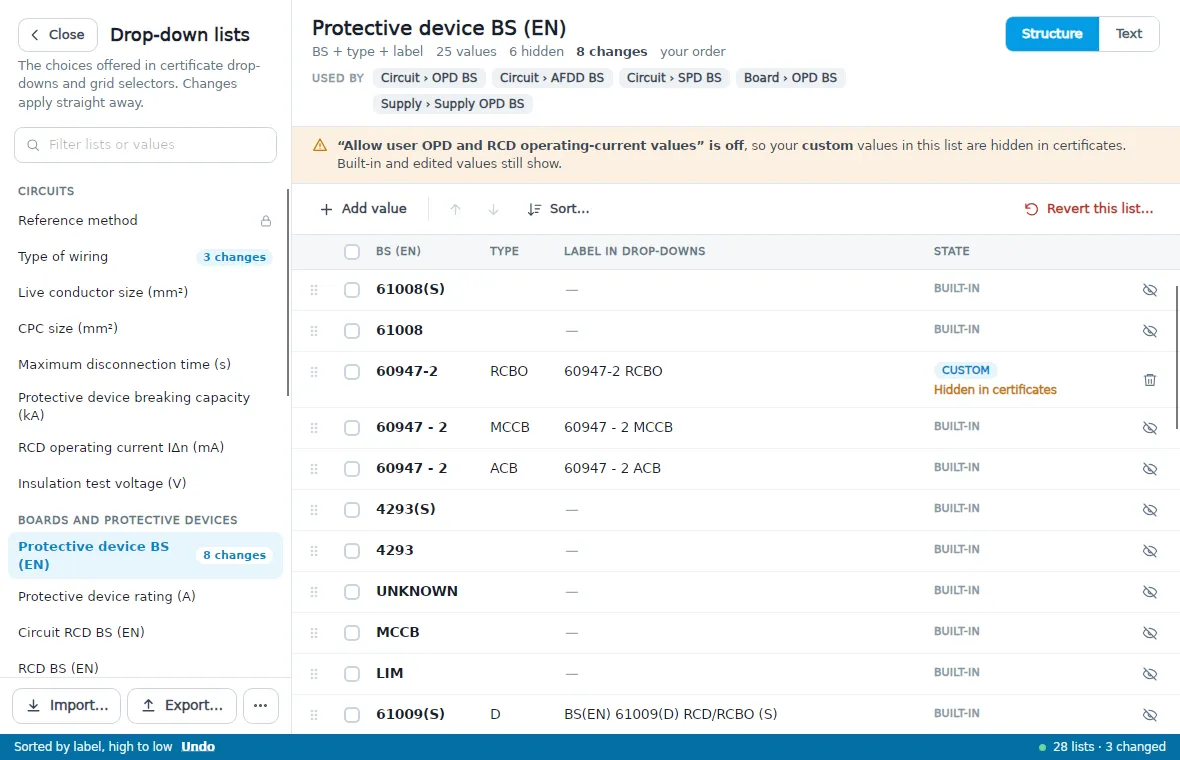Screen dimensions: 1180x760
Task: Toggle visibility of 60947 - 2 MCCB
Action: 1149,427
